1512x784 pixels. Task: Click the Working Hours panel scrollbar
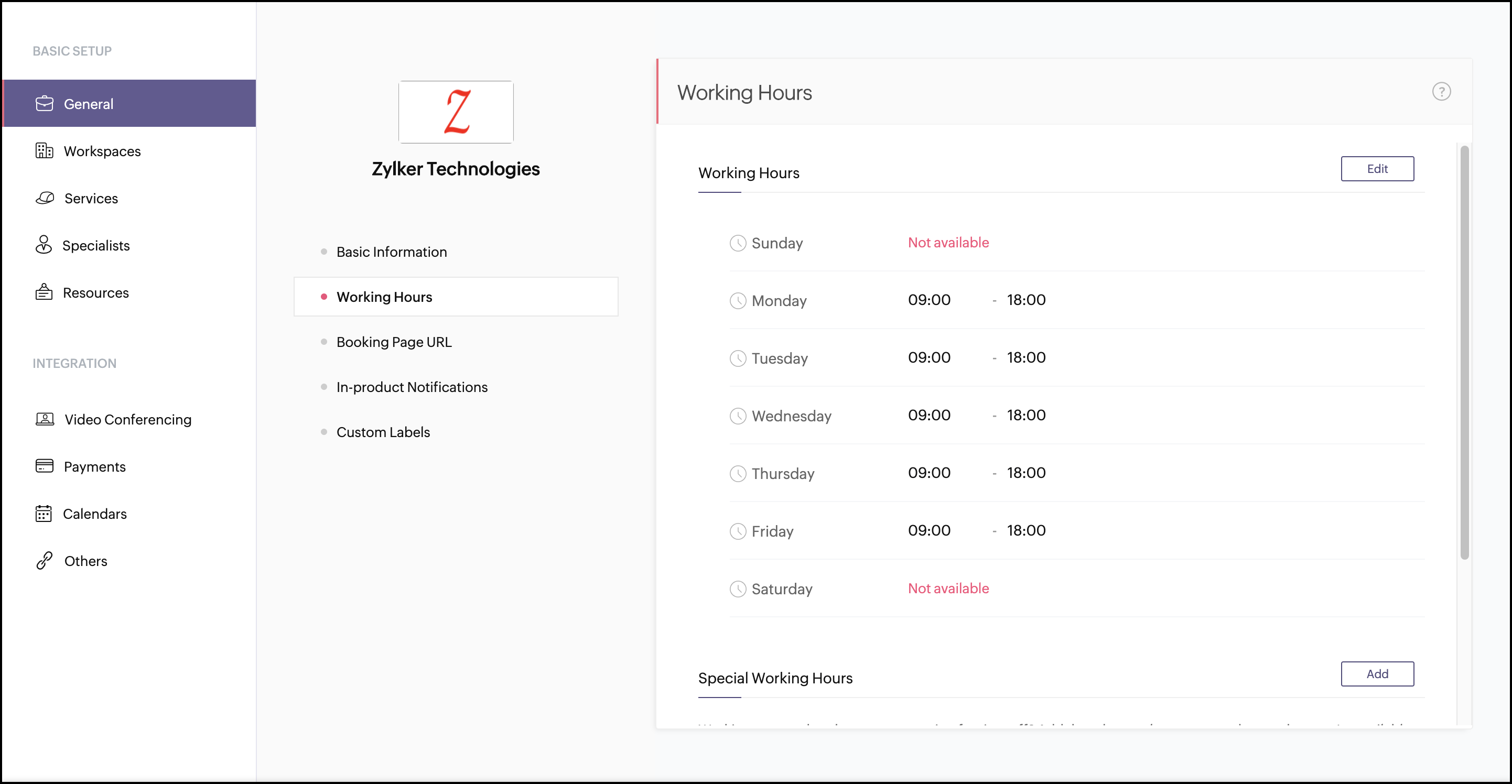tap(1464, 352)
